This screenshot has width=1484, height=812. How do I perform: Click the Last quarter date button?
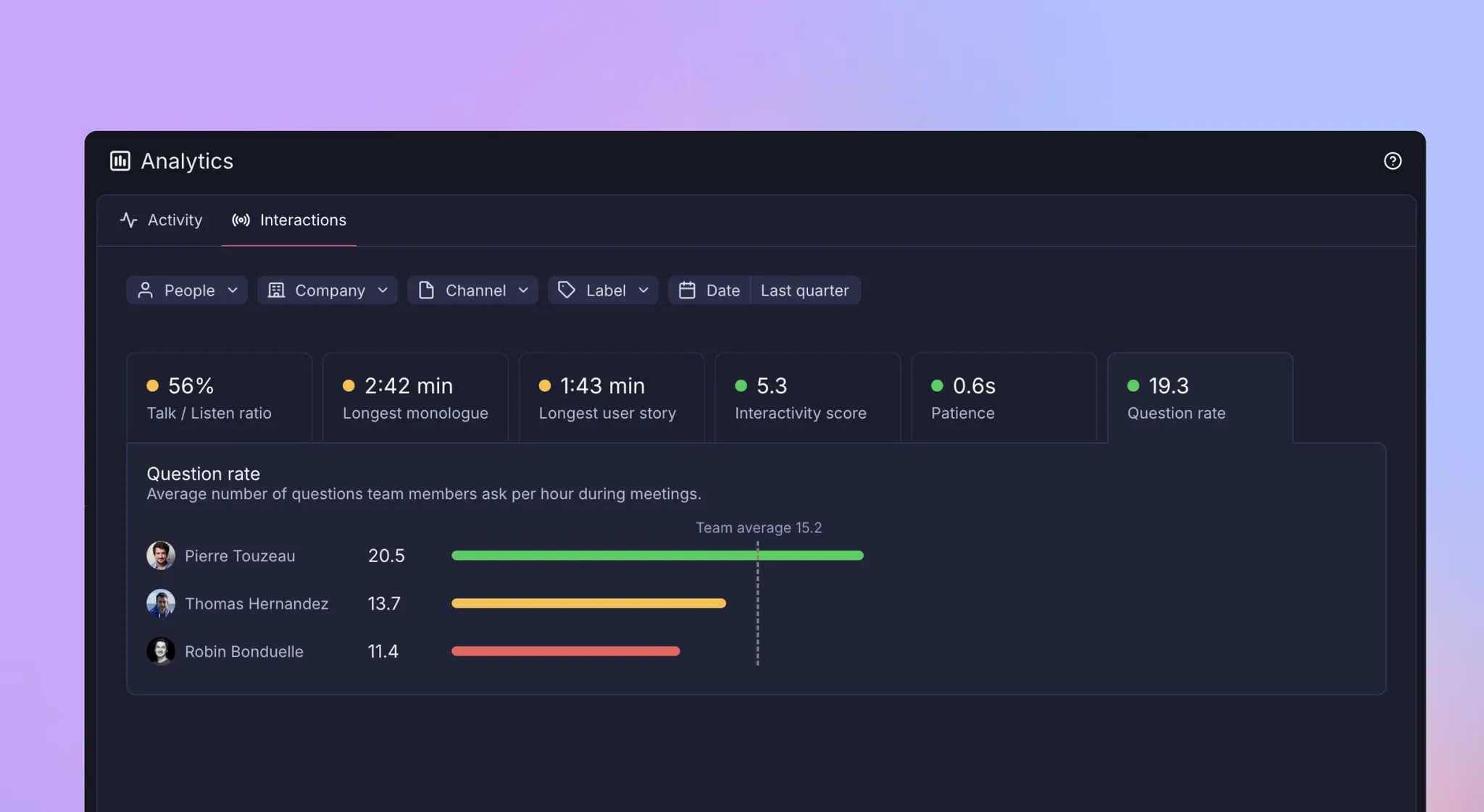(x=804, y=290)
